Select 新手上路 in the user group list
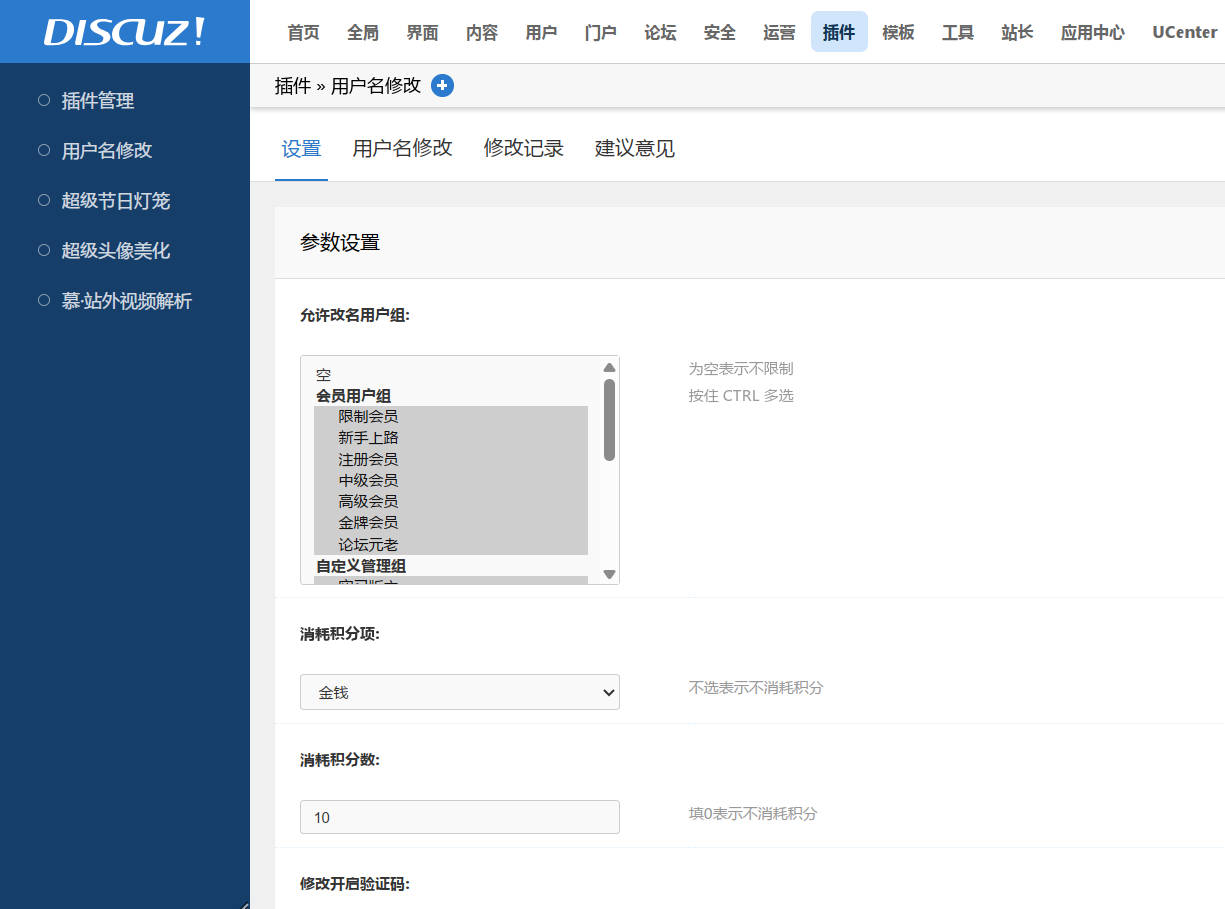This screenshot has width=1225, height=909. pos(451,438)
